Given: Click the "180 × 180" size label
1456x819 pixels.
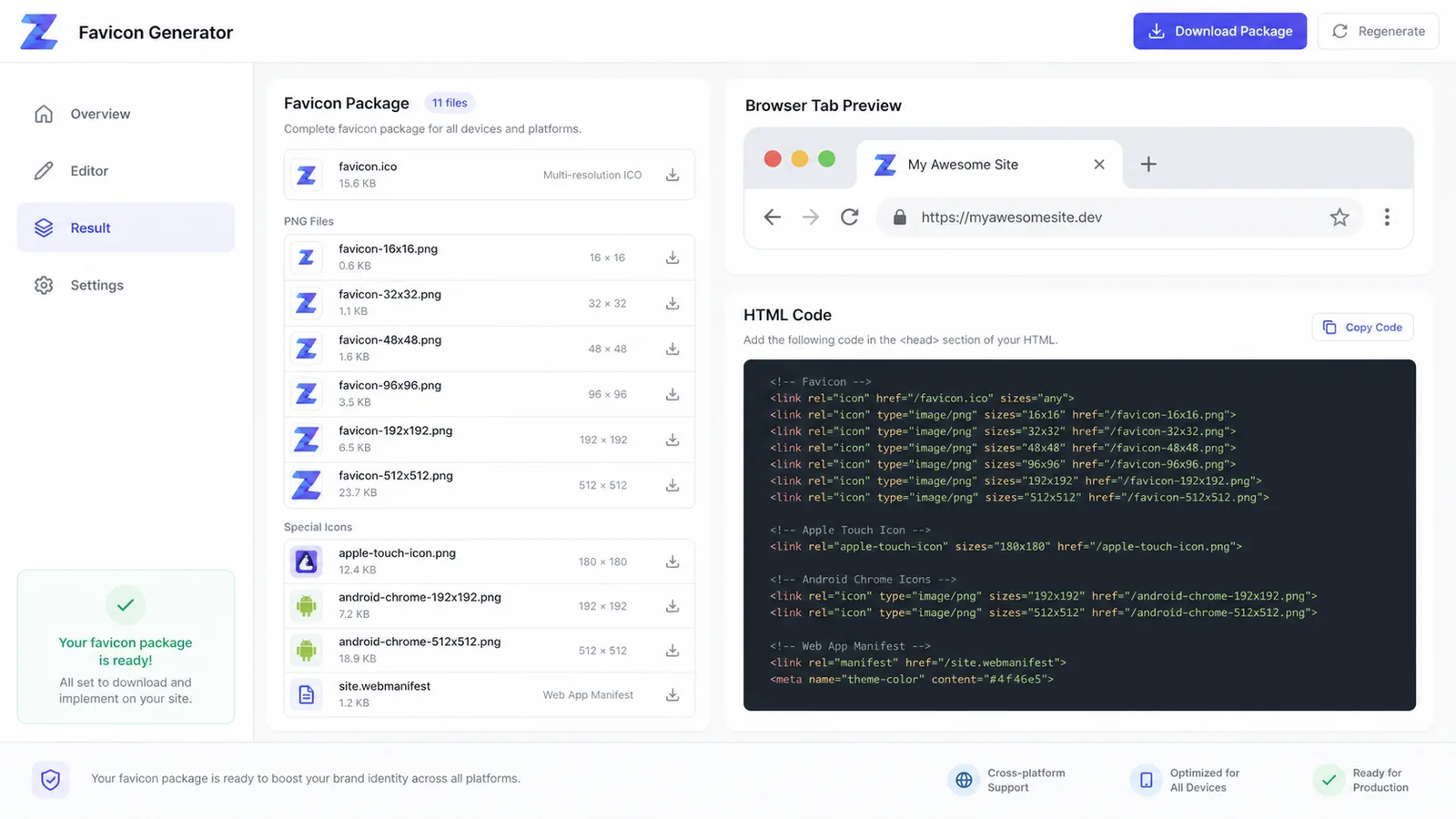Looking at the screenshot, I should pyautogui.click(x=602, y=561).
